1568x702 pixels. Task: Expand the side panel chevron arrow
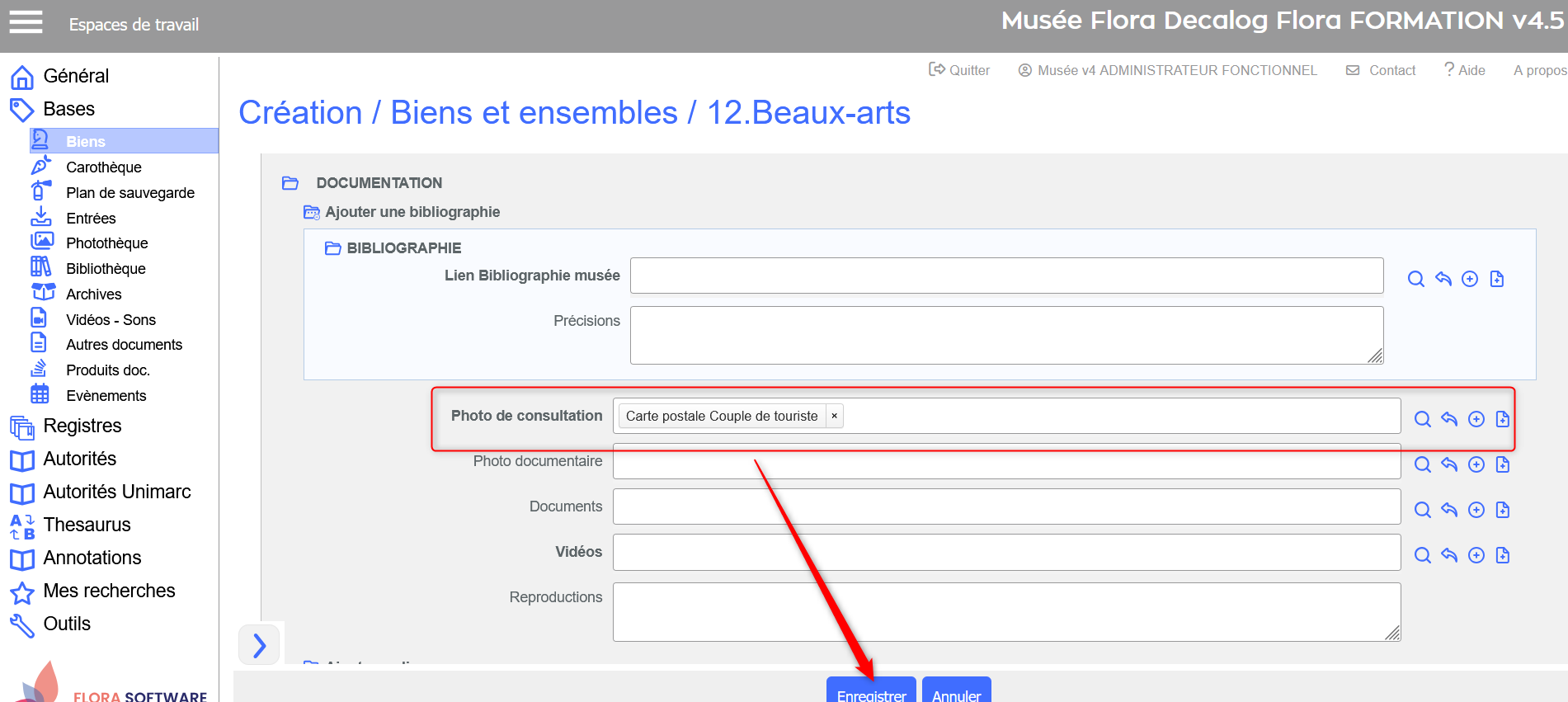pyautogui.click(x=259, y=644)
